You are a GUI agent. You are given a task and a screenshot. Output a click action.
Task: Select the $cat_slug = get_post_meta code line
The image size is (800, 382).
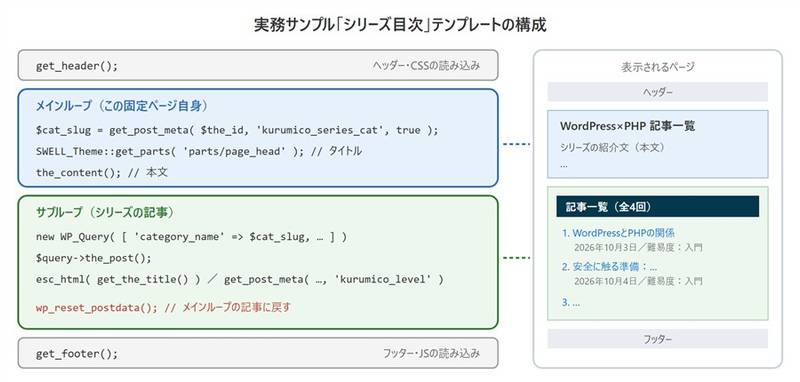pos(237,130)
